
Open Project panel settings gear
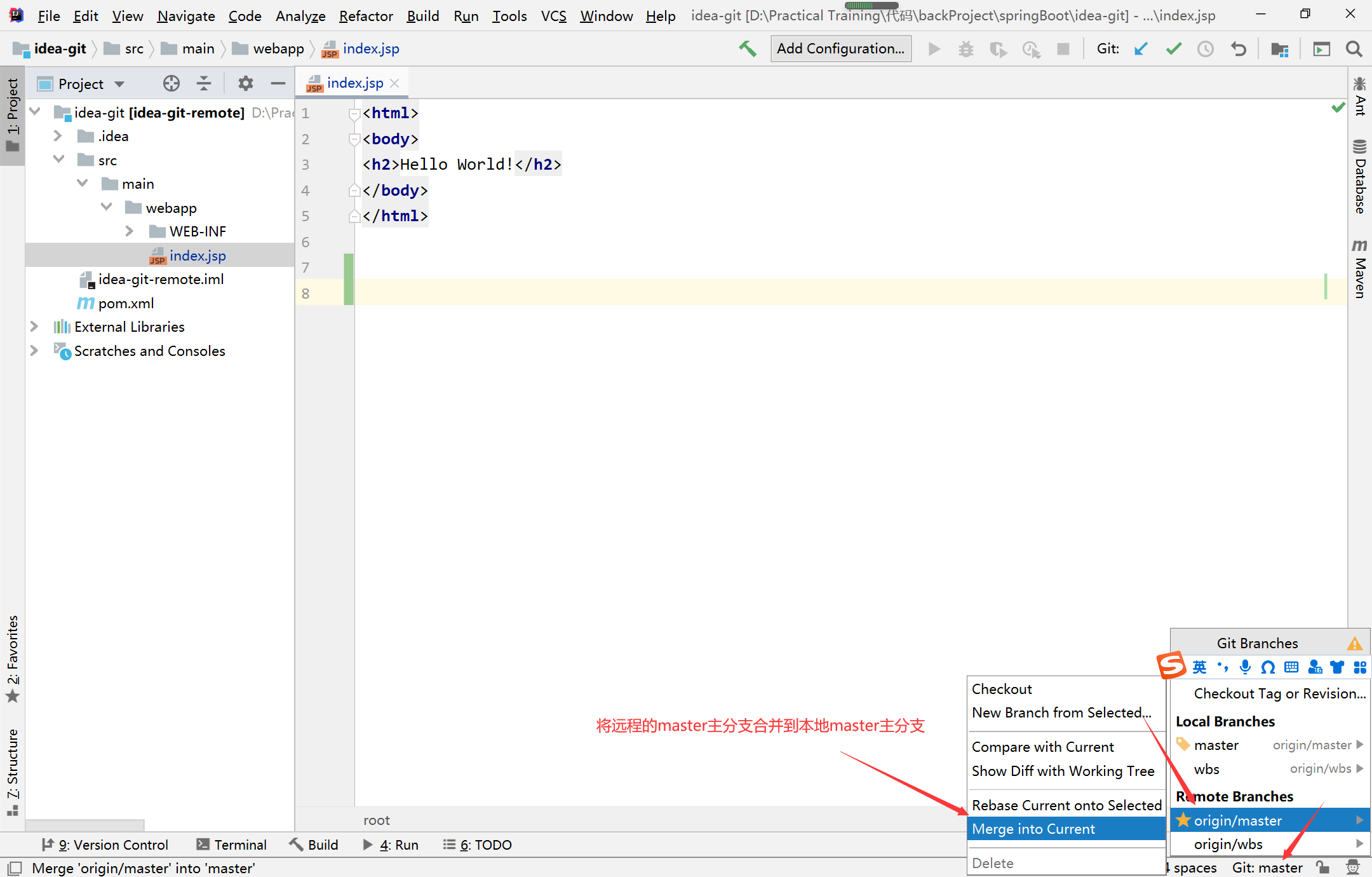point(245,83)
